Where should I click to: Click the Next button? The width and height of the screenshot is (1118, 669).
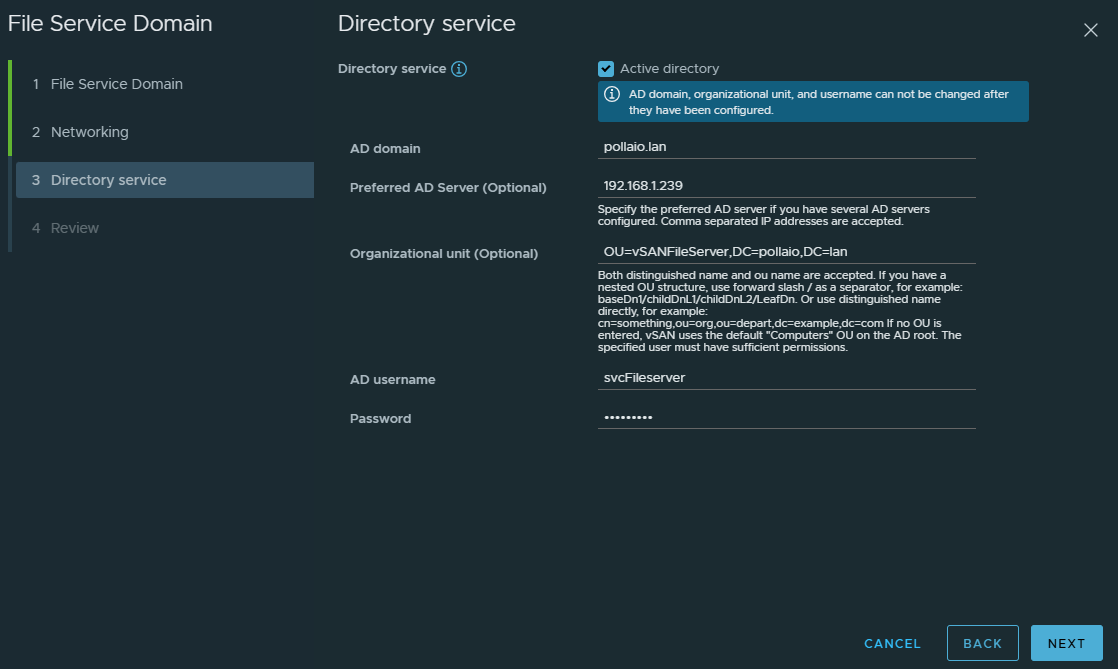click(1067, 643)
